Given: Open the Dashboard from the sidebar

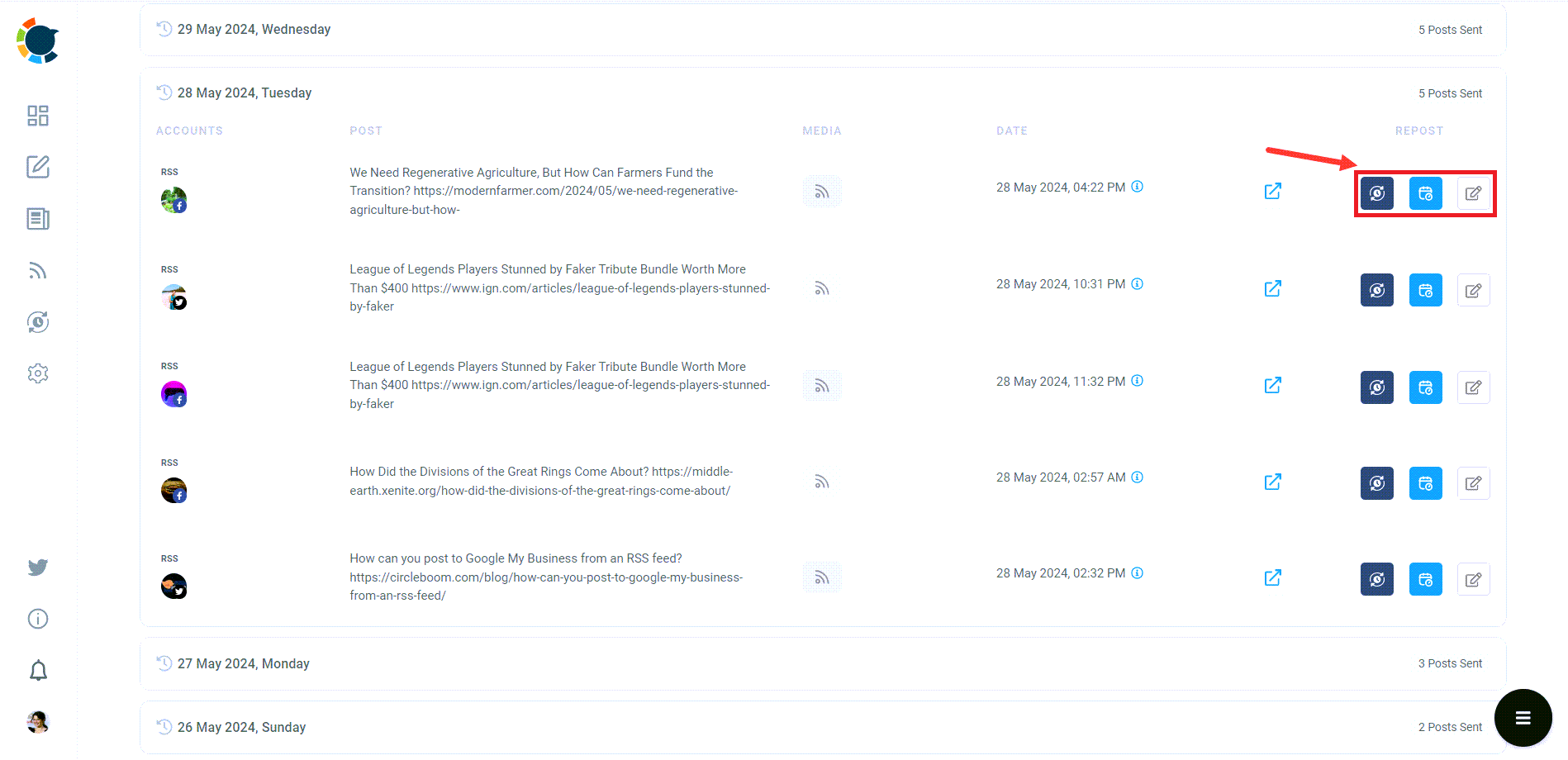Looking at the screenshot, I should 37,116.
